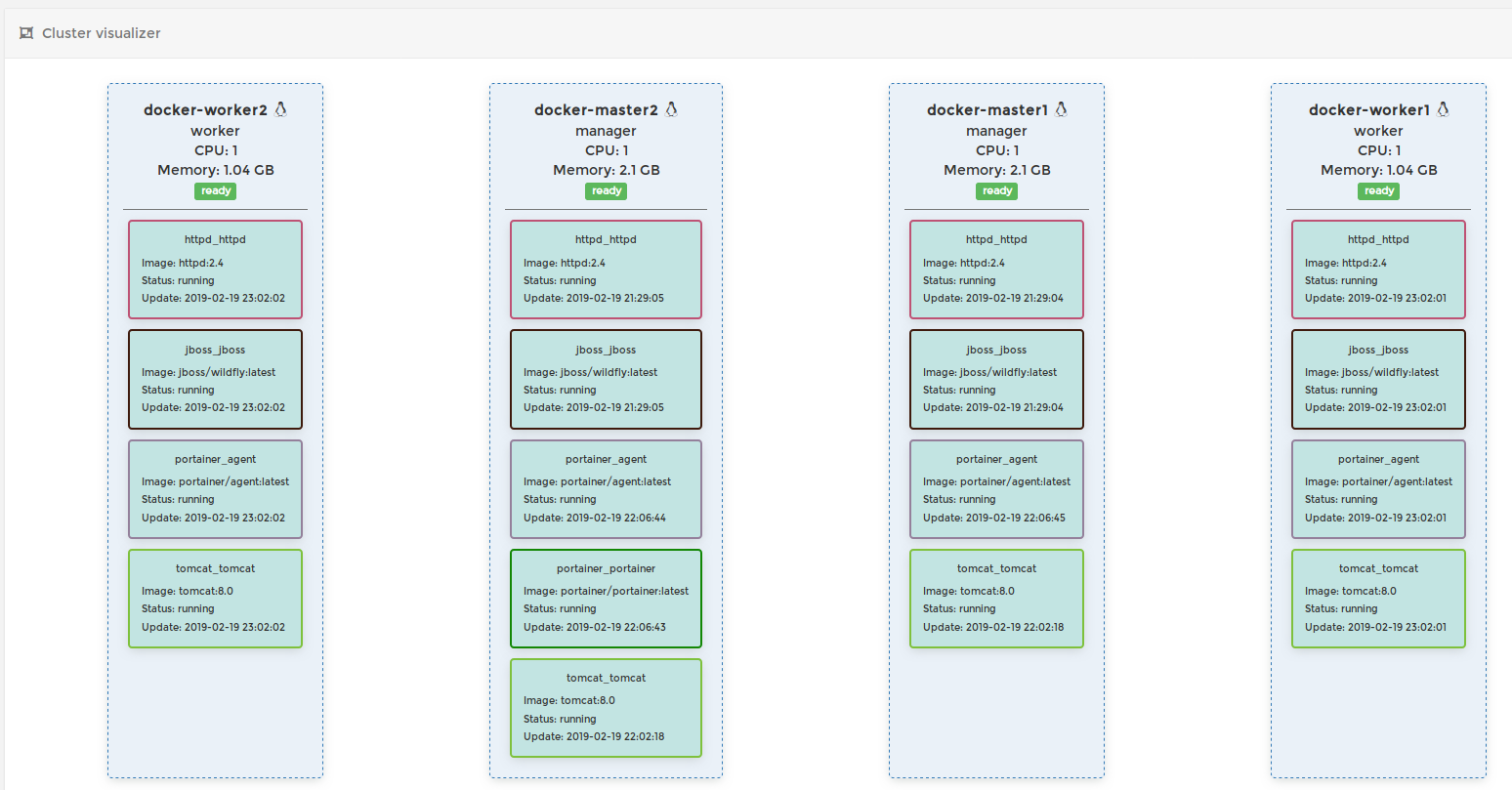Image resolution: width=1512 pixels, height=790 pixels.
Task: Click the portainer_agent card on docker-worker2
Action: (215, 489)
